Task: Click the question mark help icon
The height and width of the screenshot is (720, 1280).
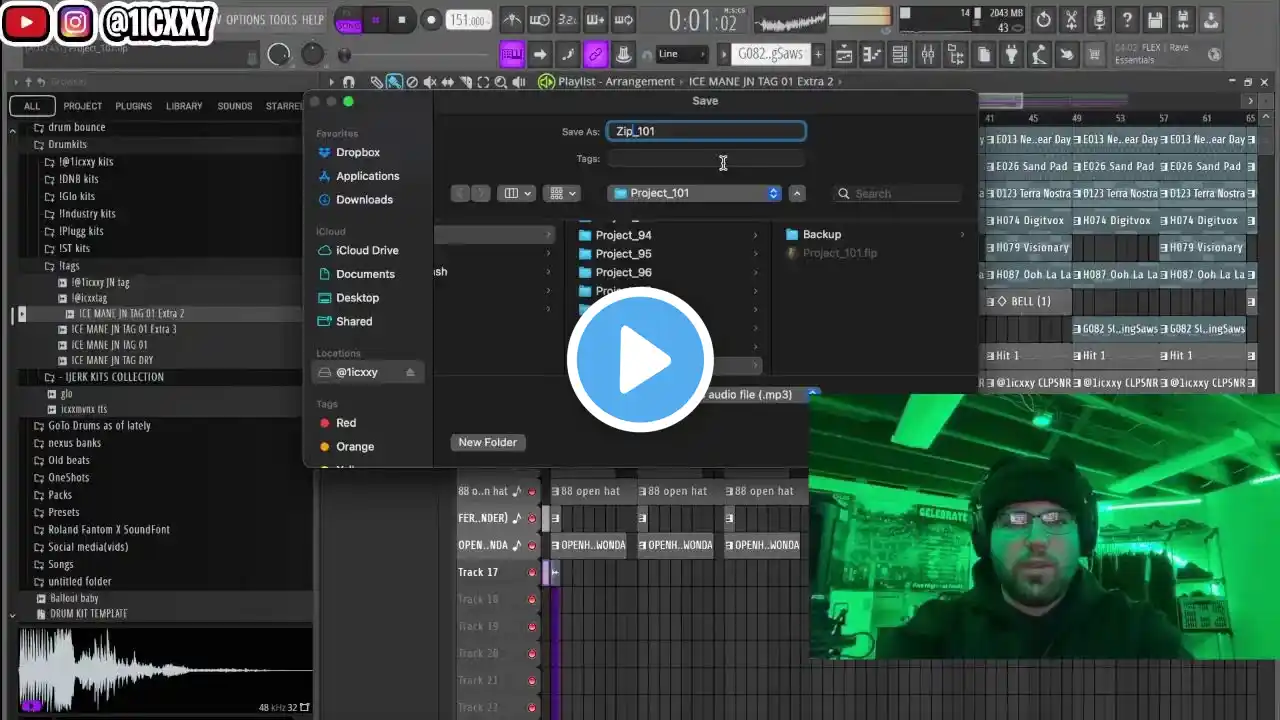Action: tap(1127, 20)
